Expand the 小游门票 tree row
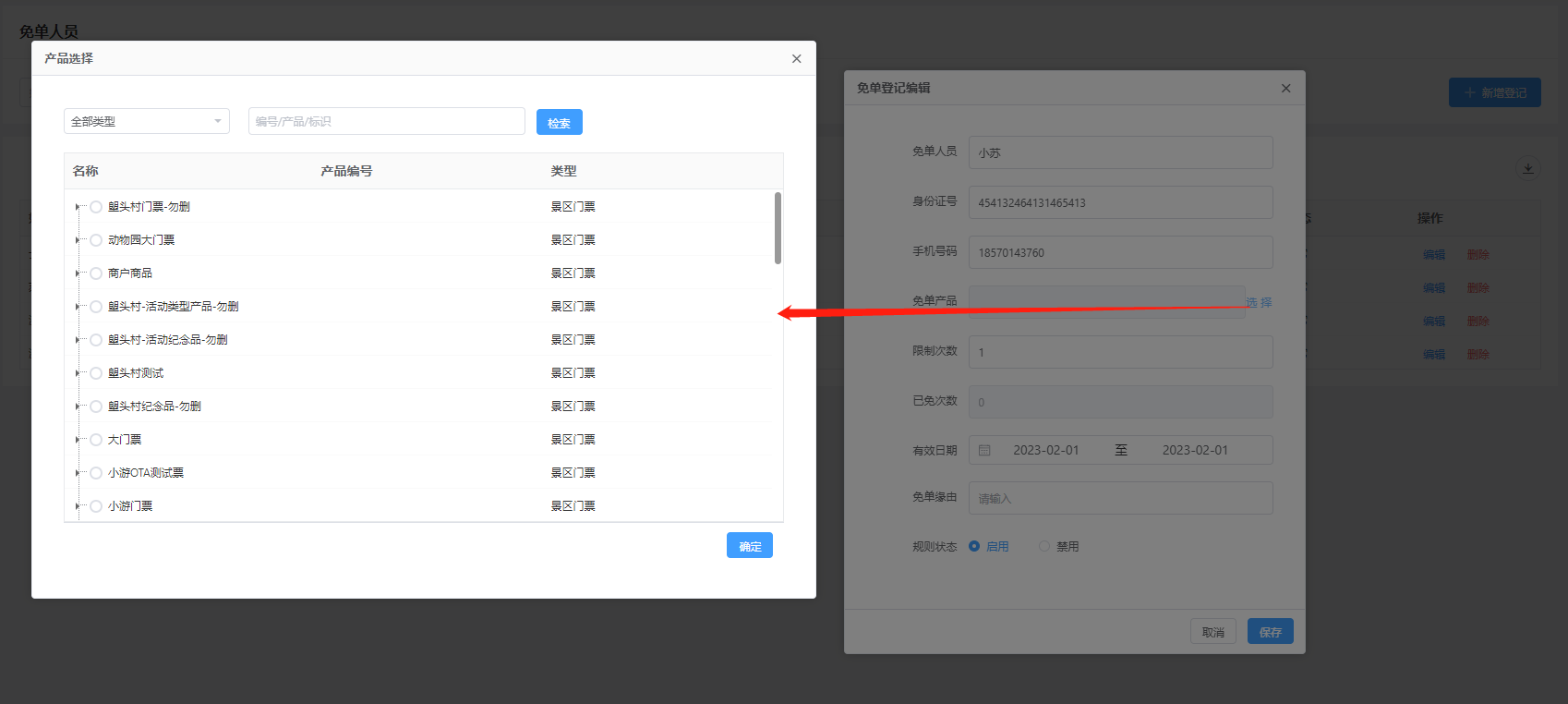The width and height of the screenshot is (1568, 704). click(x=77, y=506)
